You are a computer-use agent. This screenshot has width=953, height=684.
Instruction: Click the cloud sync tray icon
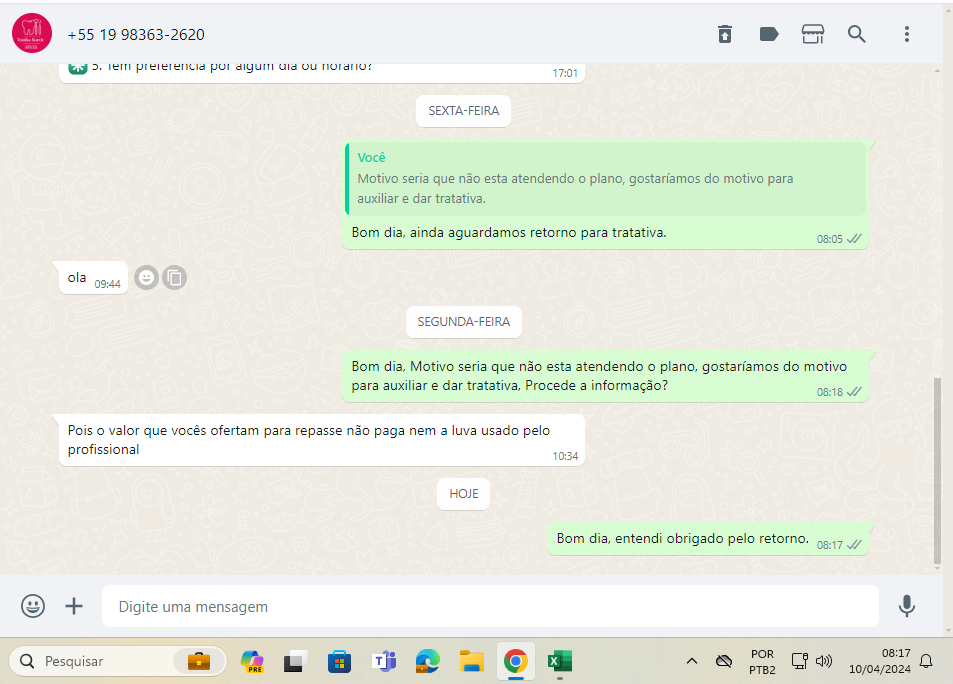point(723,661)
